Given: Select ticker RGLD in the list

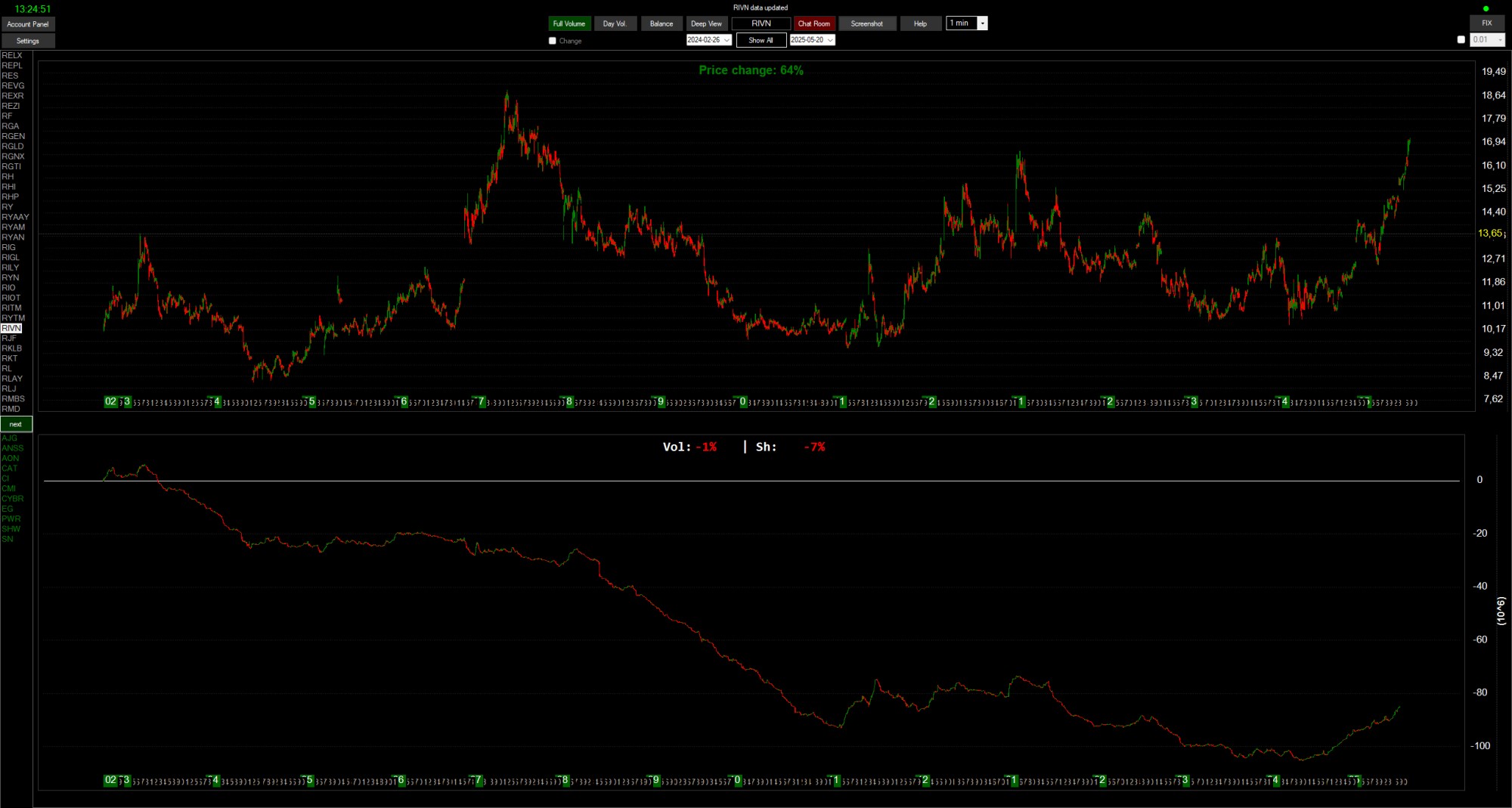Looking at the screenshot, I should (x=13, y=147).
